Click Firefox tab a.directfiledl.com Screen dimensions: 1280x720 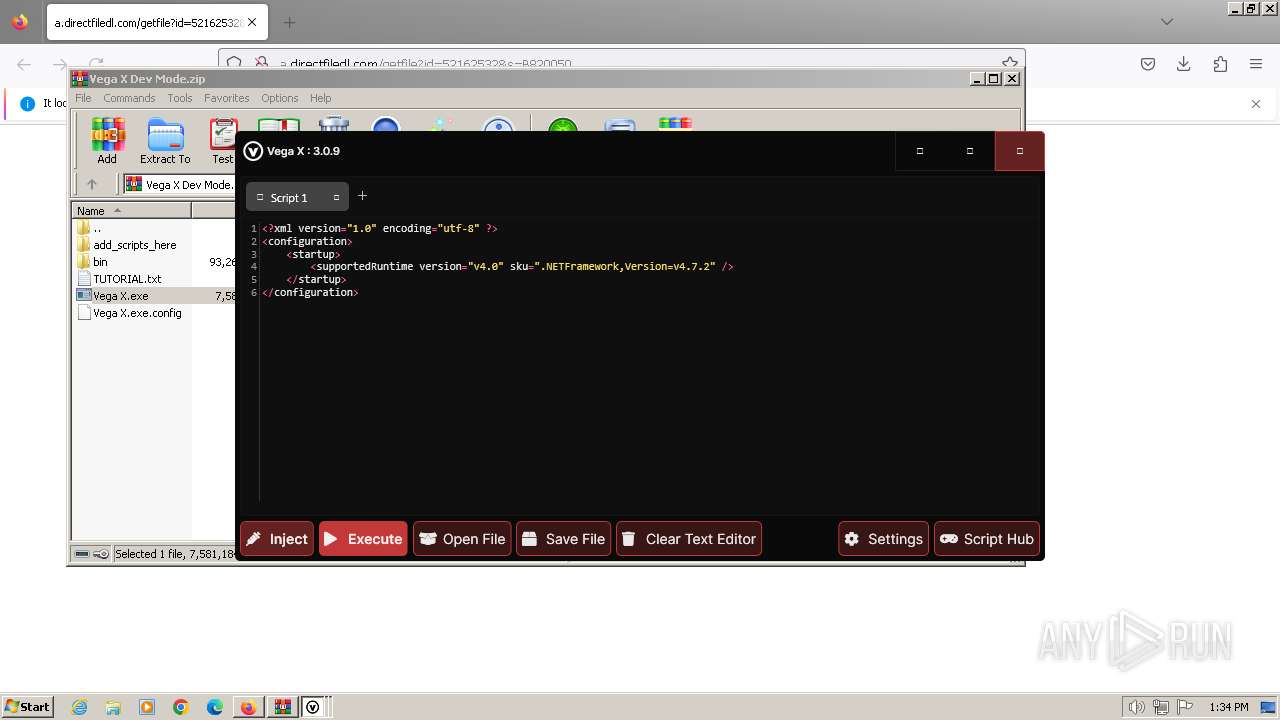coord(148,22)
